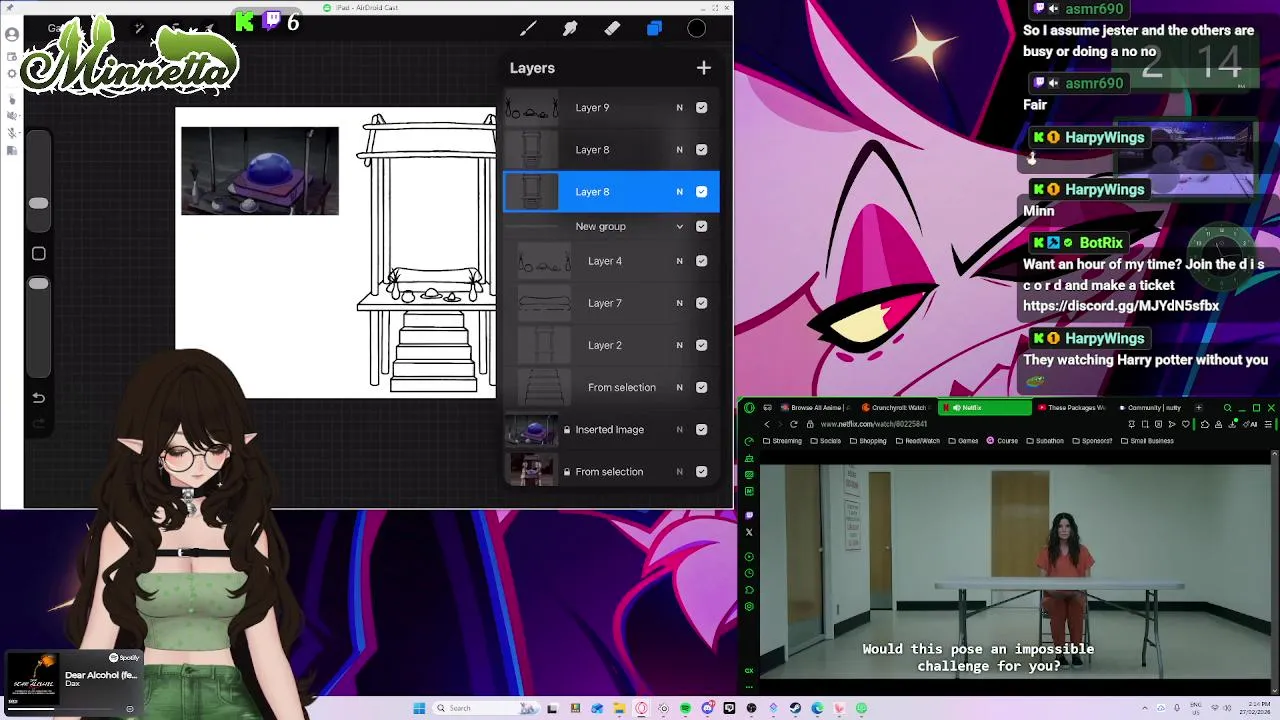Open Microsoft Edge from the taskbar

tap(817, 708)
